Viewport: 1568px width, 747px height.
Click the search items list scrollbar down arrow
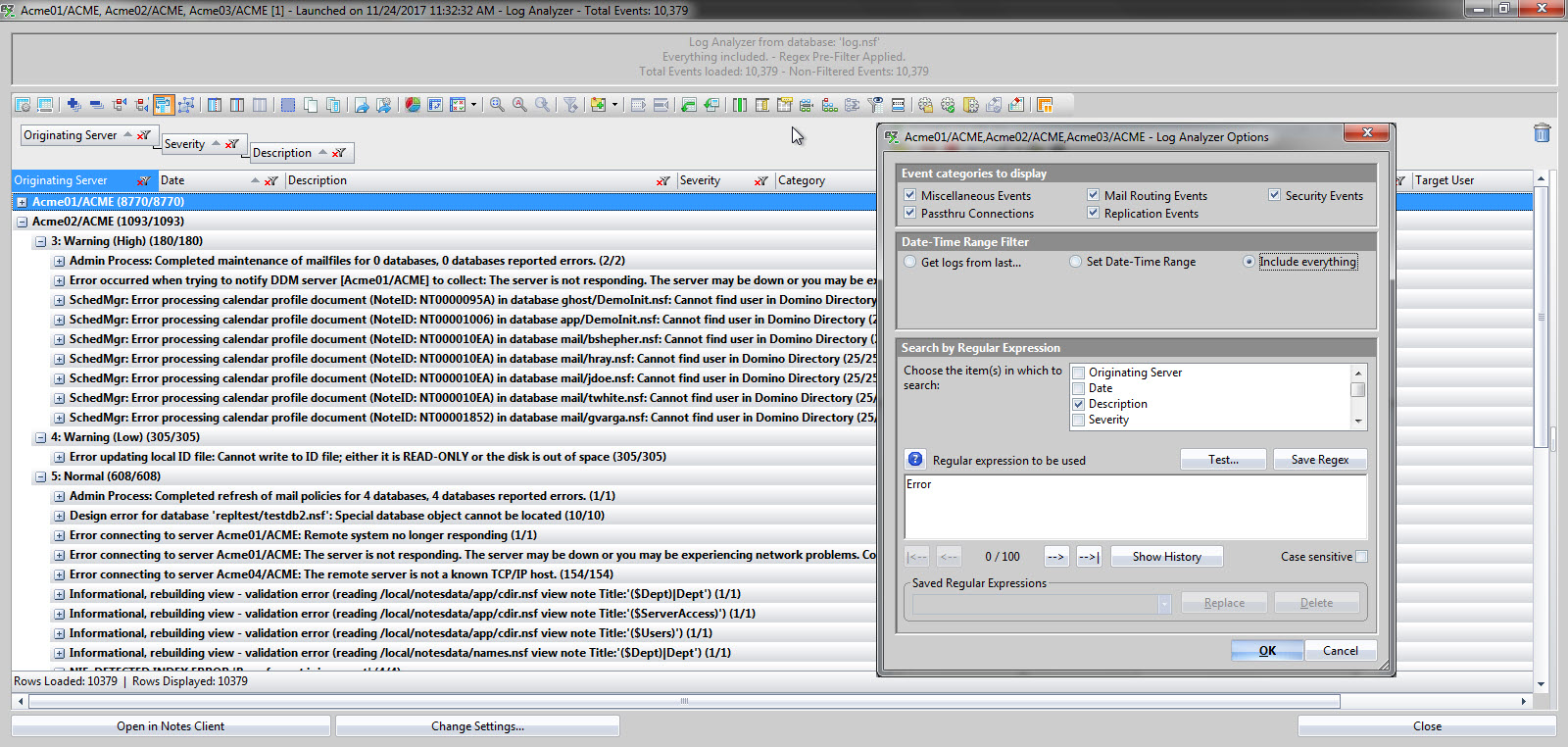[1358, 422]
